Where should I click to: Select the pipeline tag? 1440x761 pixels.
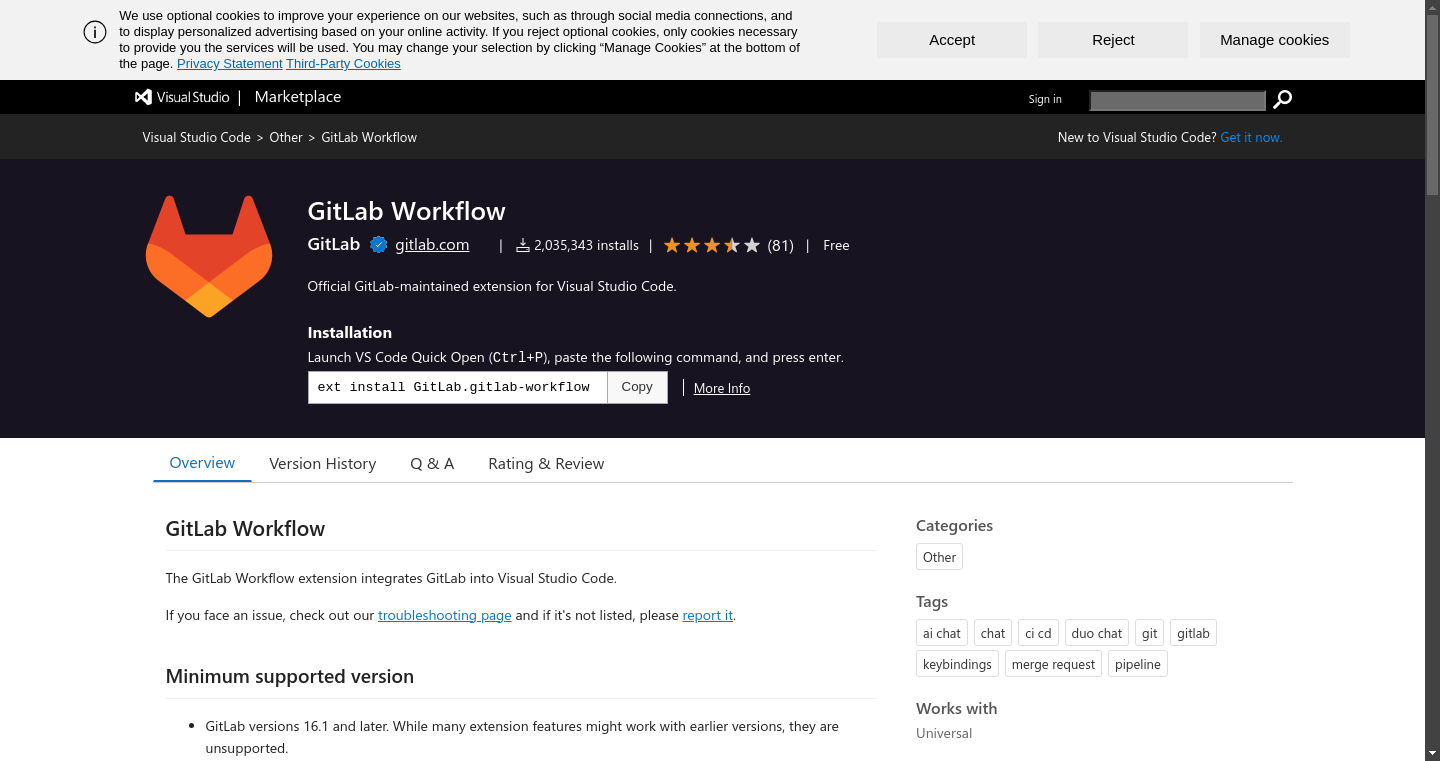[x=1138, y=664]
